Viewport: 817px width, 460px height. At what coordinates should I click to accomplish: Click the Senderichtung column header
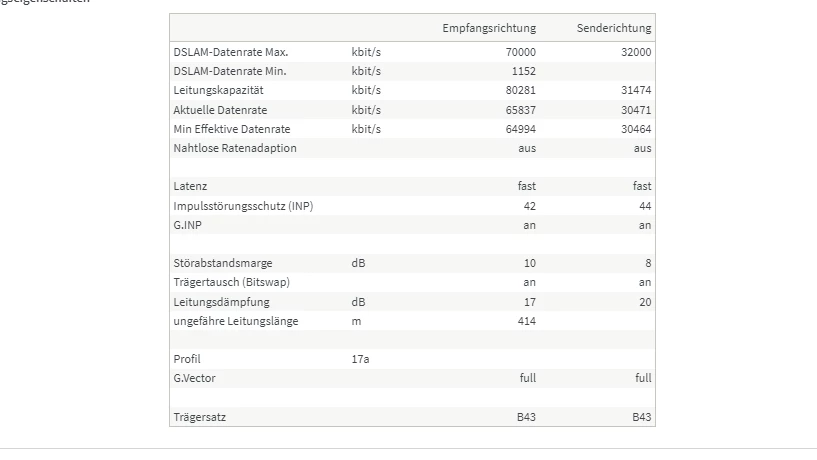coord(613,28)
